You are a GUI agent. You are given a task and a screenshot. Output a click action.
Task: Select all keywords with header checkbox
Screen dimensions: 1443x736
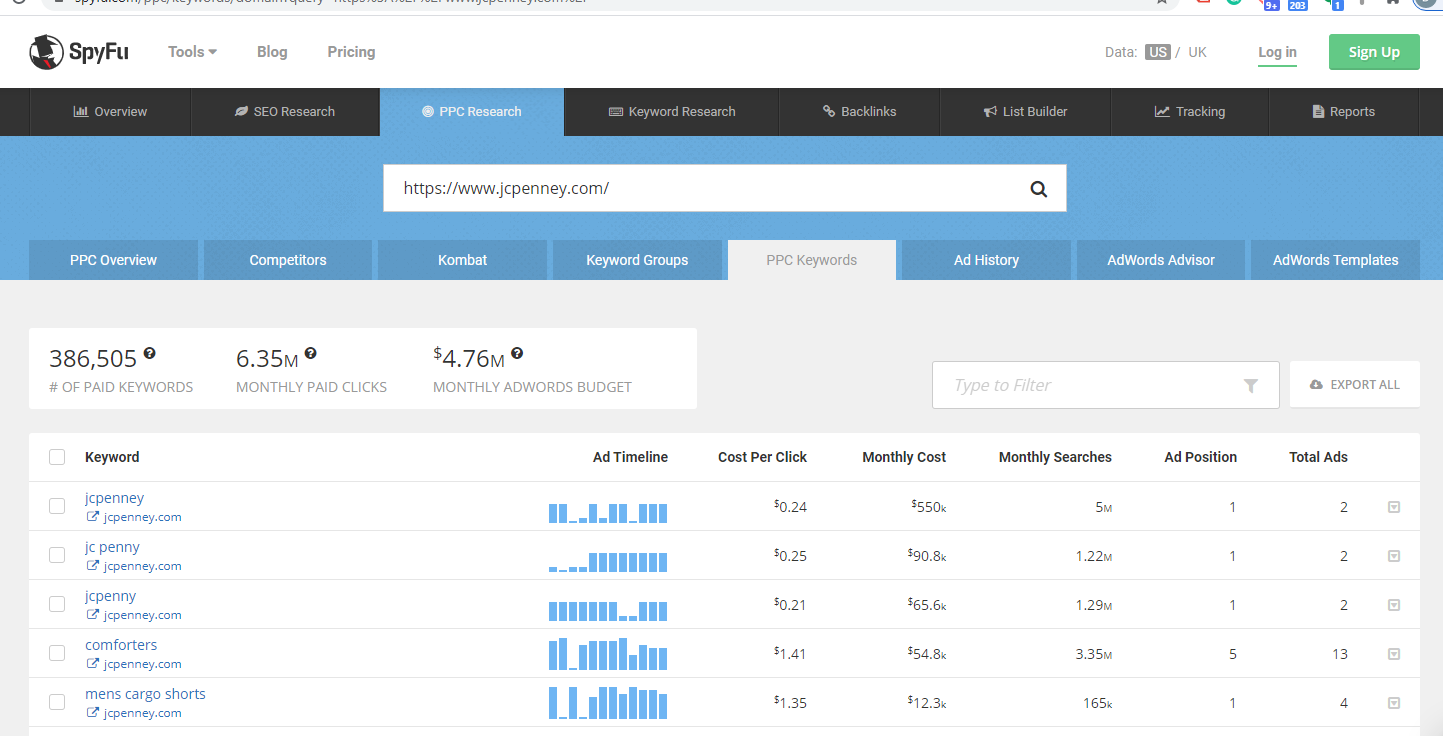(57, 457)
